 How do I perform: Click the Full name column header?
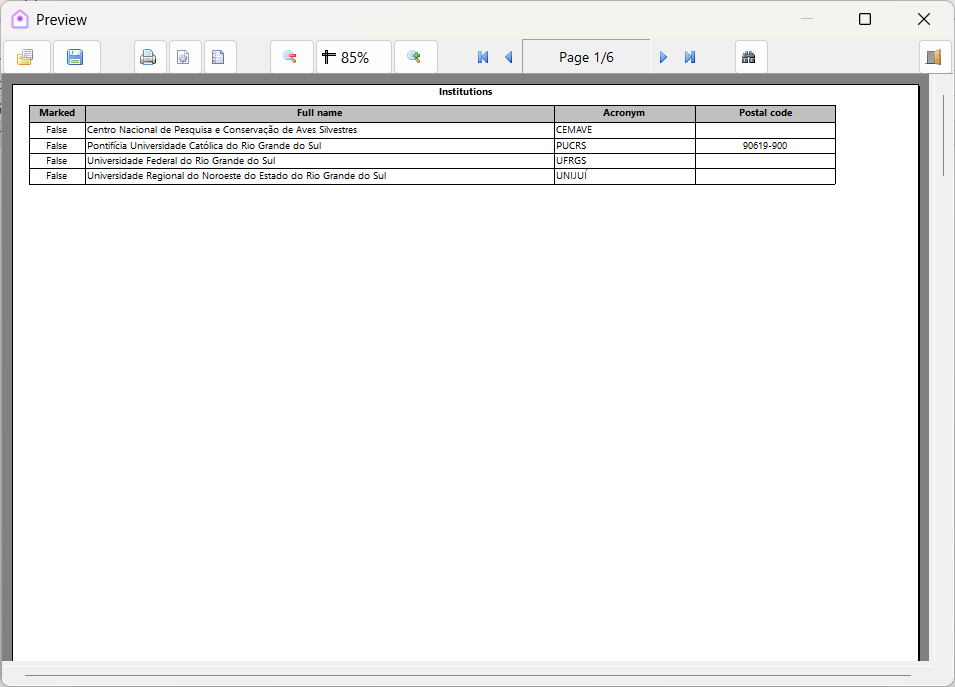320,113
